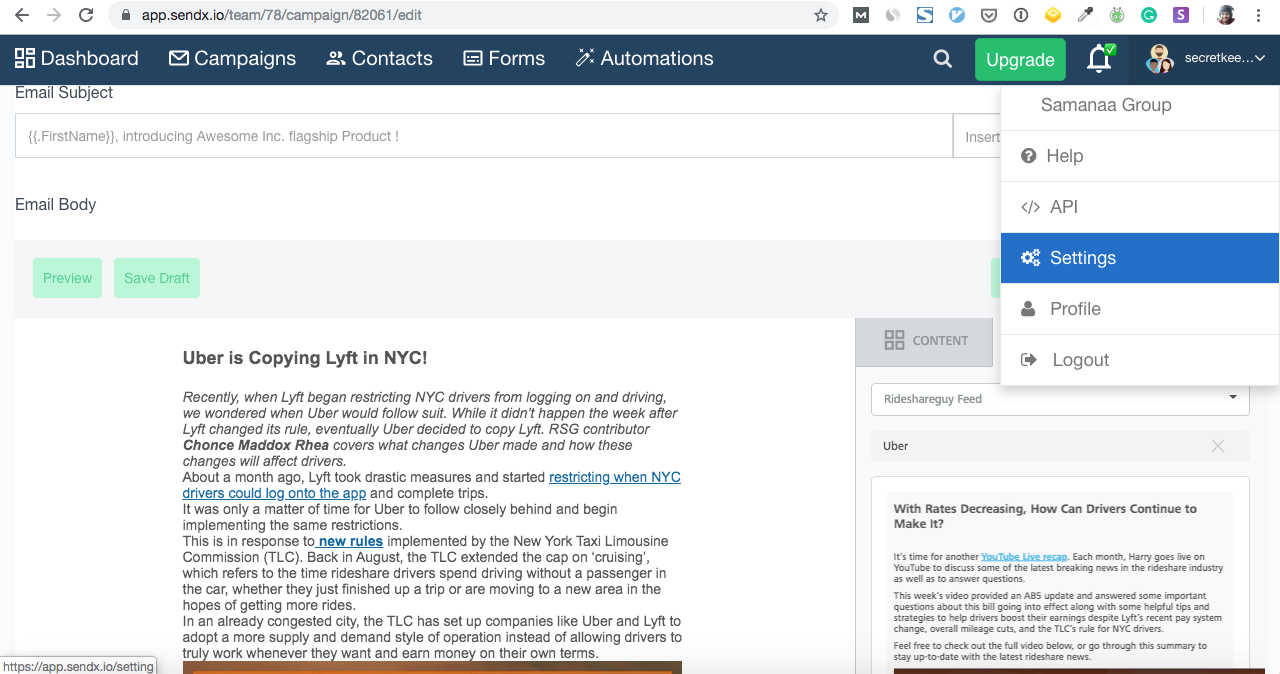Open the 'new rules' hyperlink
Screen dimensions: 1280x674
(350, 541)
